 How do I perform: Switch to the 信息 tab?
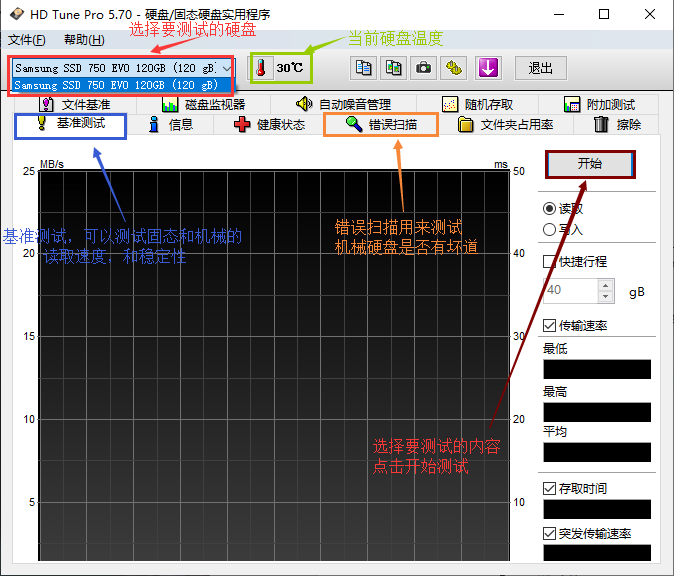[x=171, y=125]
